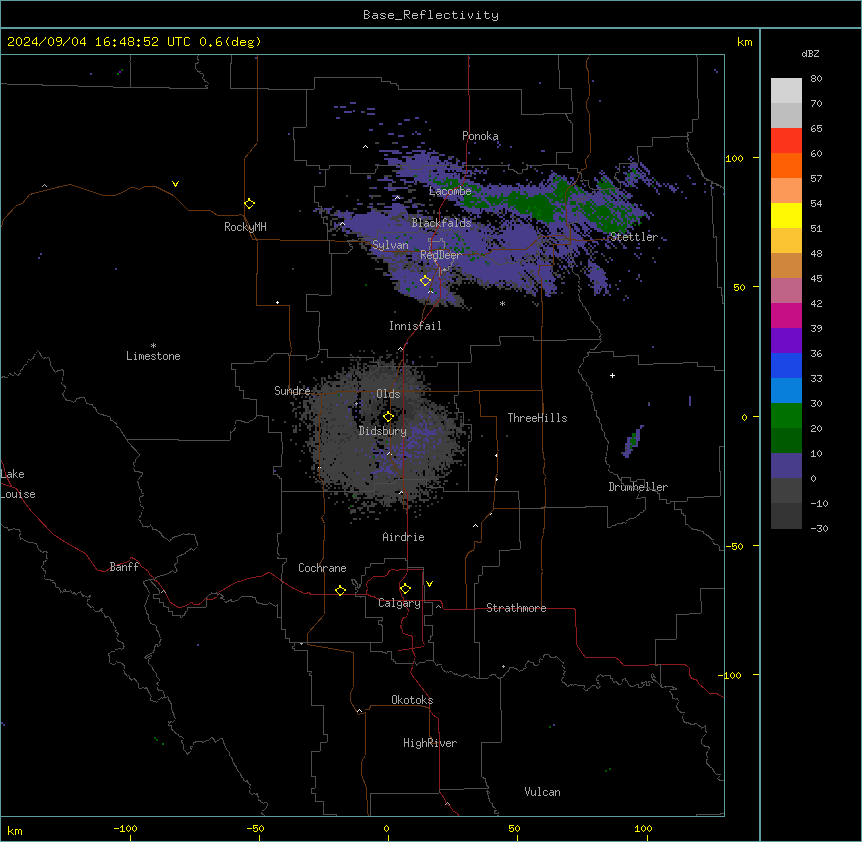Image resolution: width=862 pixels, height=842 pixels.
Task: Click the Lake Louise label at the left edge
Action: tap(18, 484)
